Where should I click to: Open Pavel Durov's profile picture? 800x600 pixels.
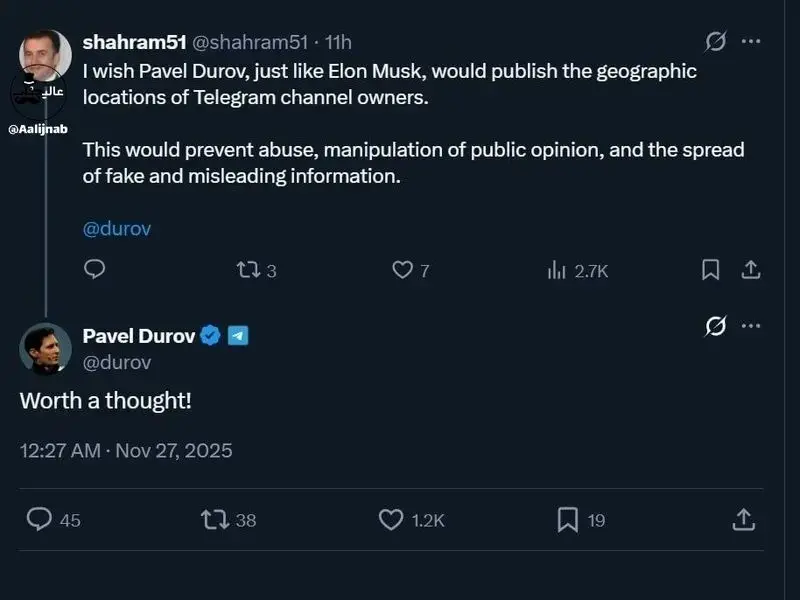45,348
